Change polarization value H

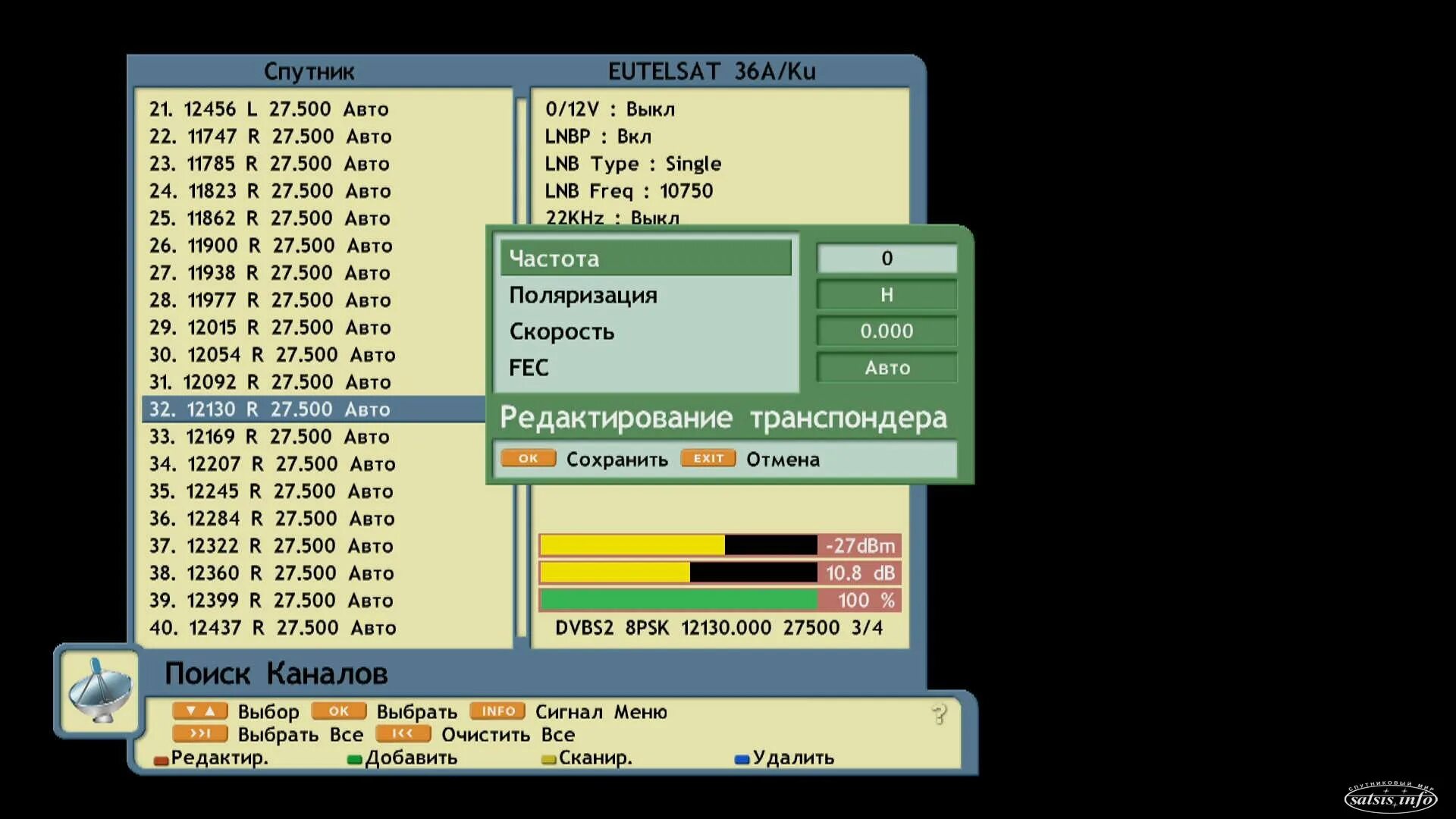tap(886, 295)
